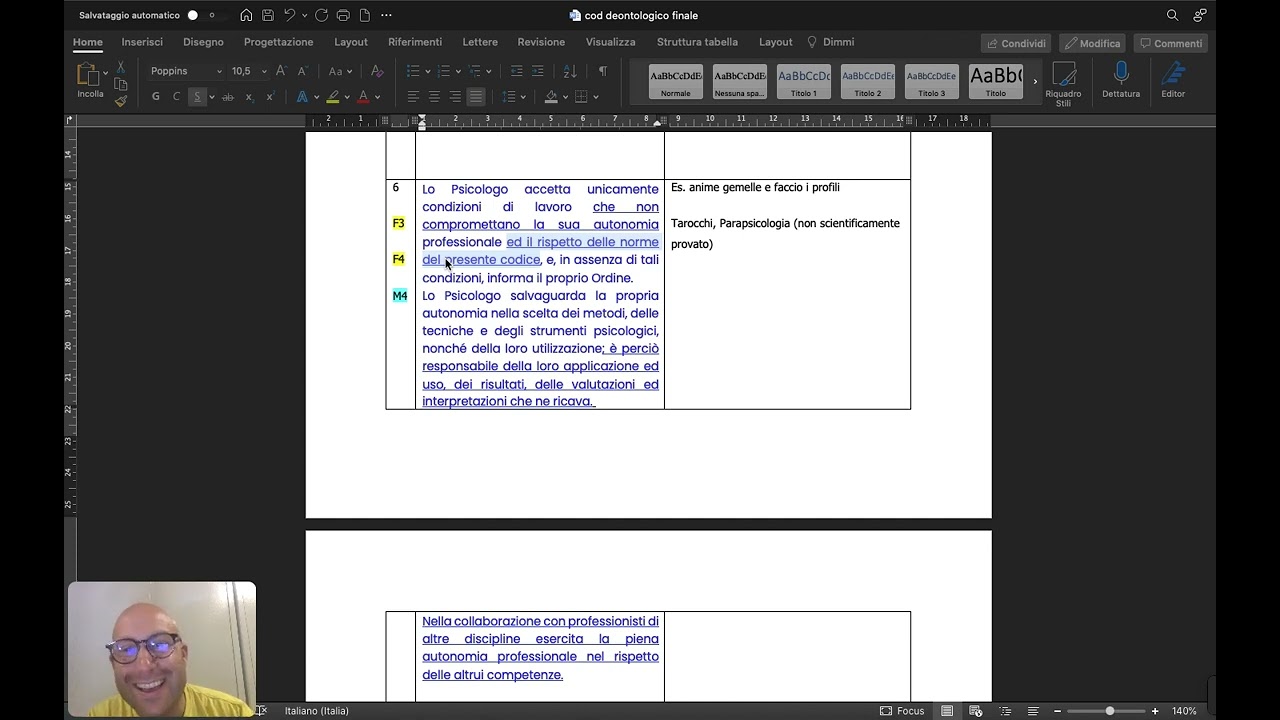Click the Undo arrow icon
The width and height of the screenshot is (1280, 720).
[289, 15]
